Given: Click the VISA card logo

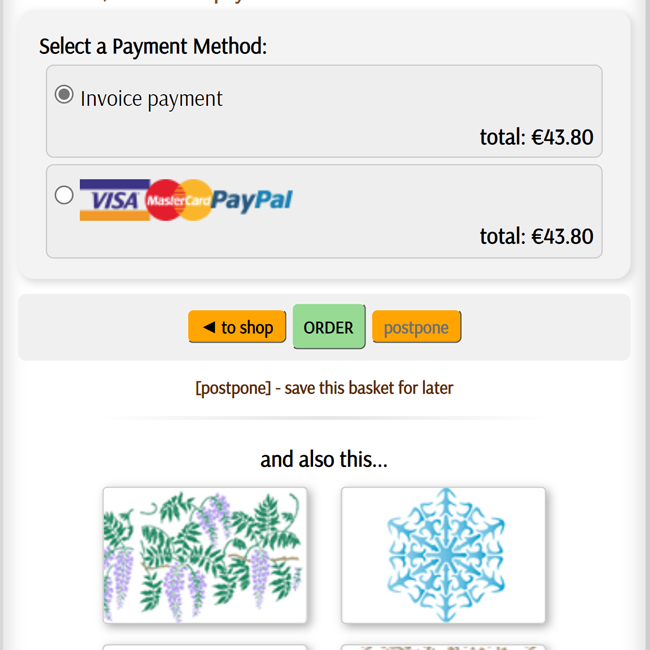Looking at the screenshot, I should 111,200.
